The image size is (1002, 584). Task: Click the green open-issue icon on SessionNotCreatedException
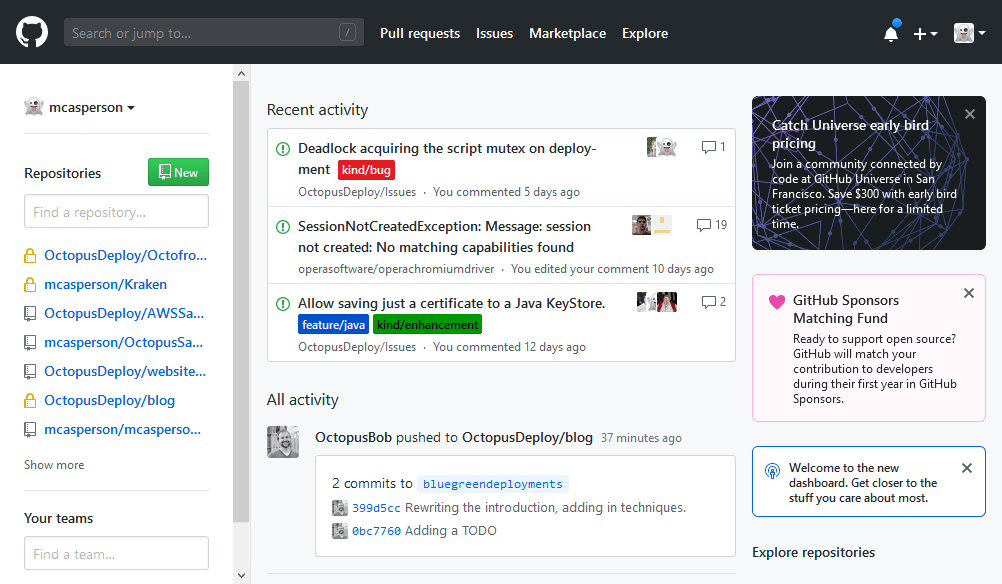pyautogui.click(x=280, y=225)
